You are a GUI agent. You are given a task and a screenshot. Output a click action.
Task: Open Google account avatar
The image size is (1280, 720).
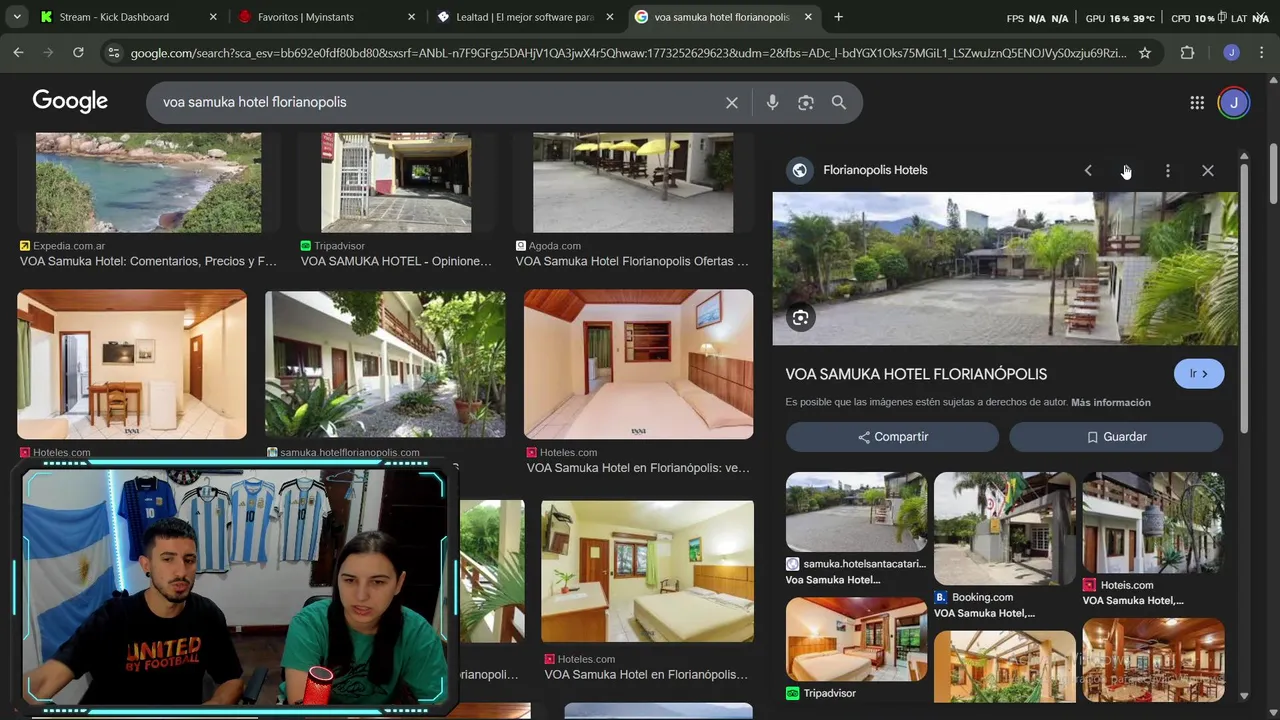click(x=1234, y=102)
